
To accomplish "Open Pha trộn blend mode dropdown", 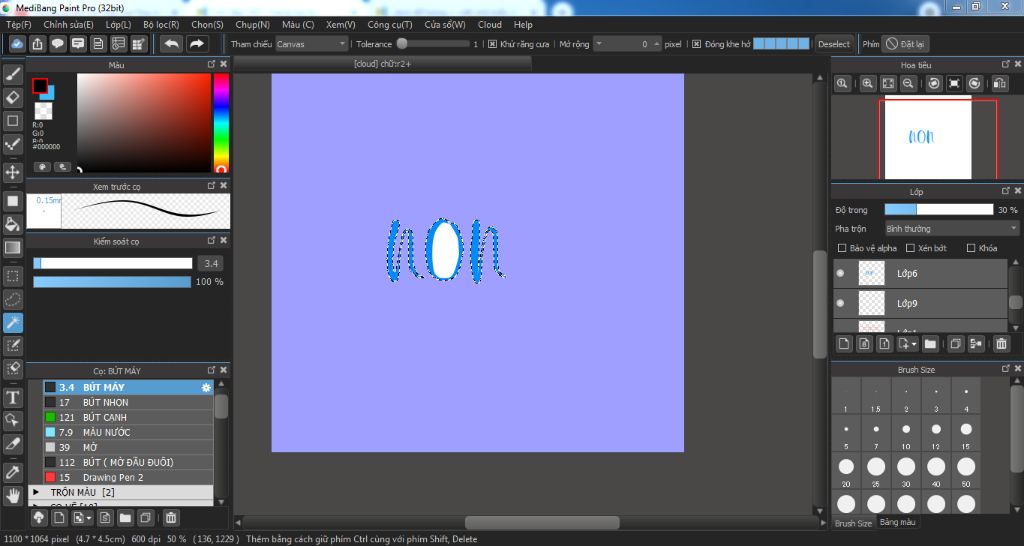I will (951, 229).
